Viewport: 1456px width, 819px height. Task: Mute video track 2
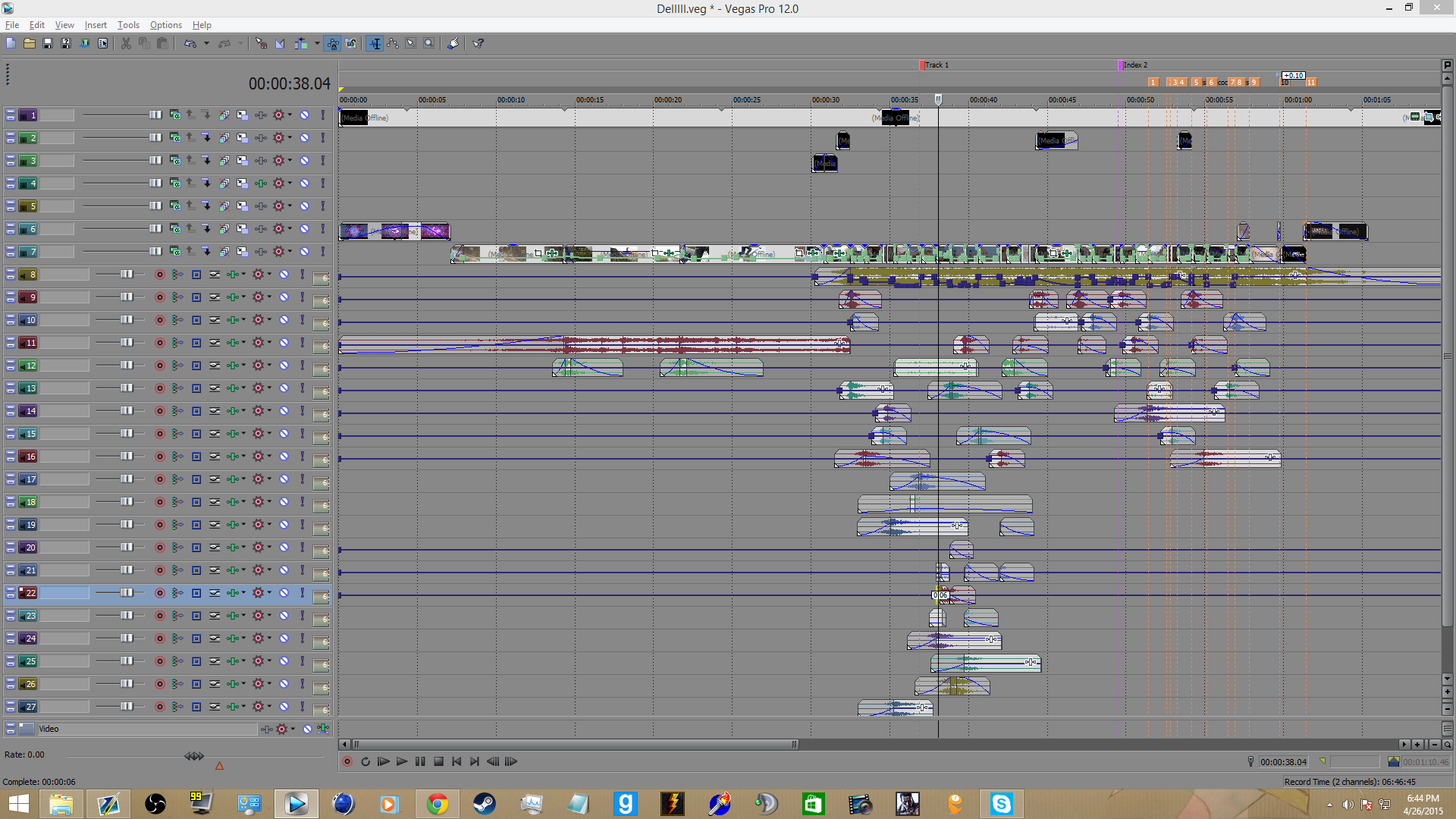pos(304,138)
